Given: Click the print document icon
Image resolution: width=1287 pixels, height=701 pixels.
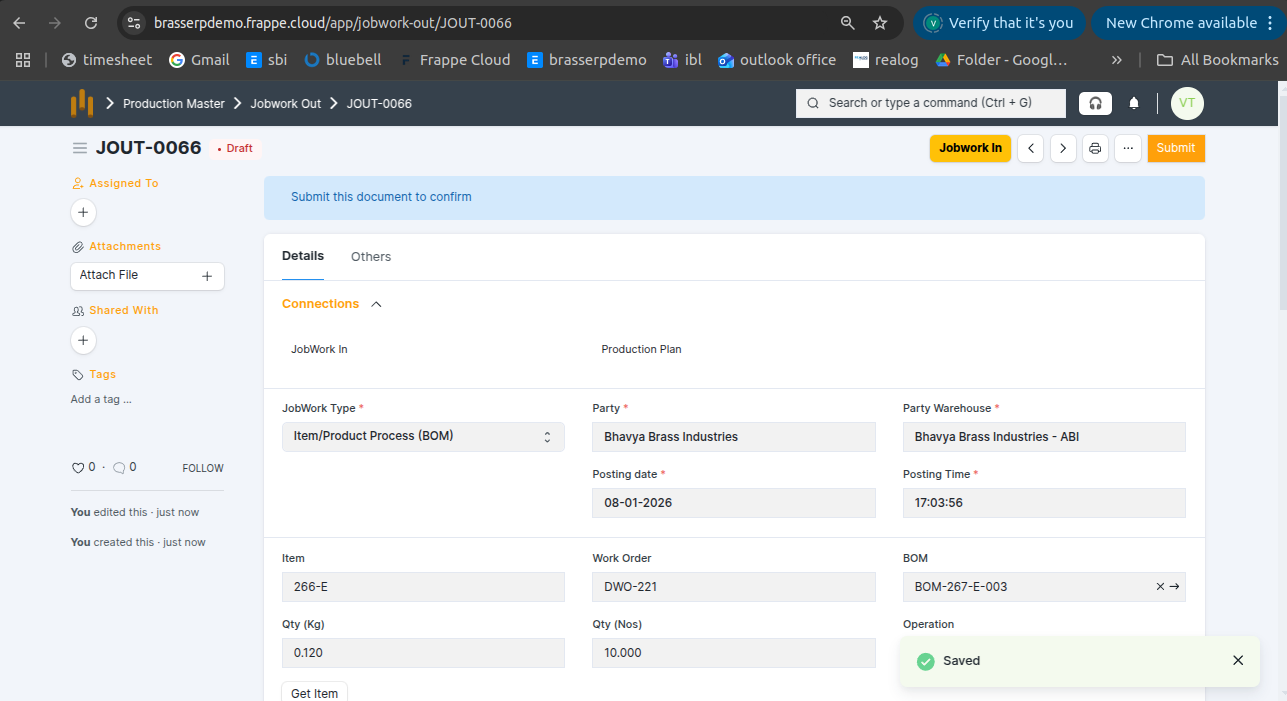Looking at the screenshot, I should pos(1095,148).
